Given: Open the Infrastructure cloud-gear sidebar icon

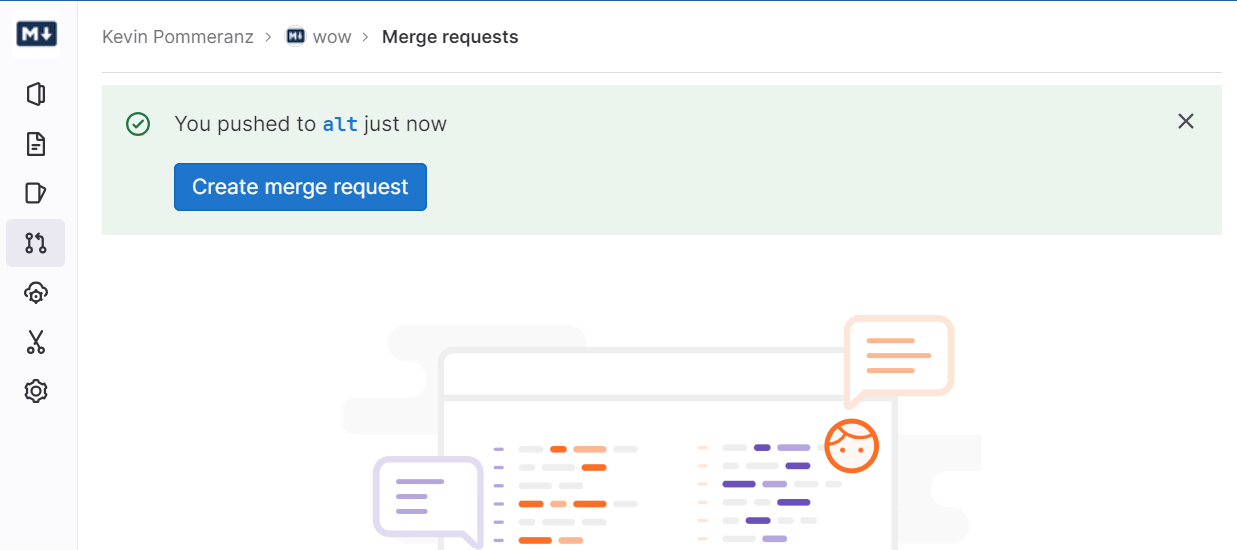Looking at the screenshot, I should point(36,292).
